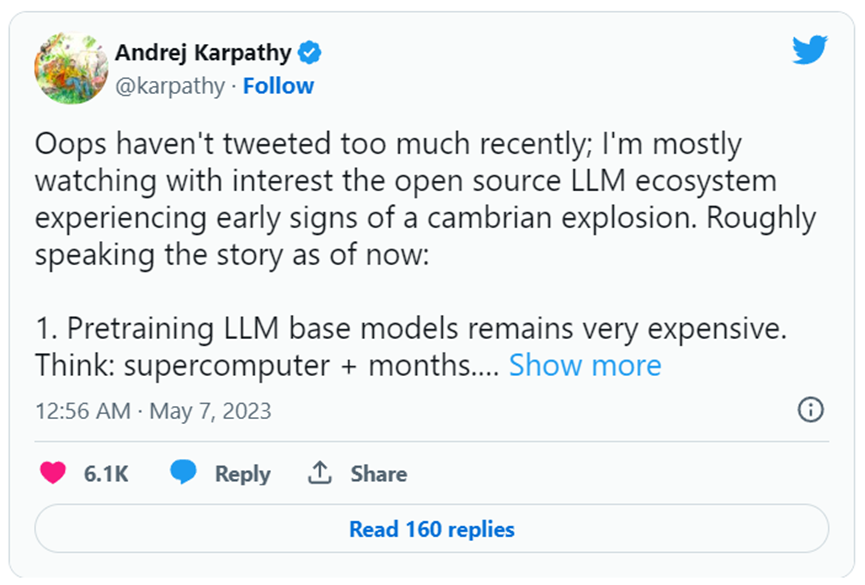Image resolution: width=865 pixels, height=585 pixels.
Task: Click the Andrej Karpathy display name
Action: [x=203, y=54]
